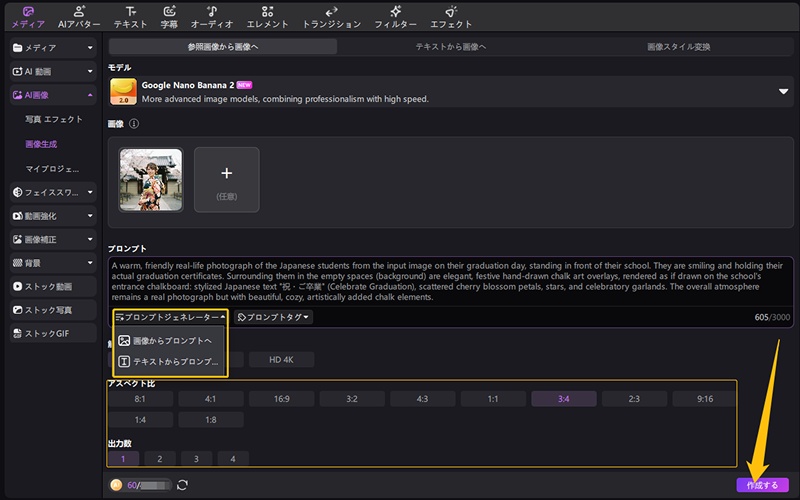Expand the フェイススワップ sidebar section
The height and width of the screenshot is (500, 800).
click(x=52, y=191)
